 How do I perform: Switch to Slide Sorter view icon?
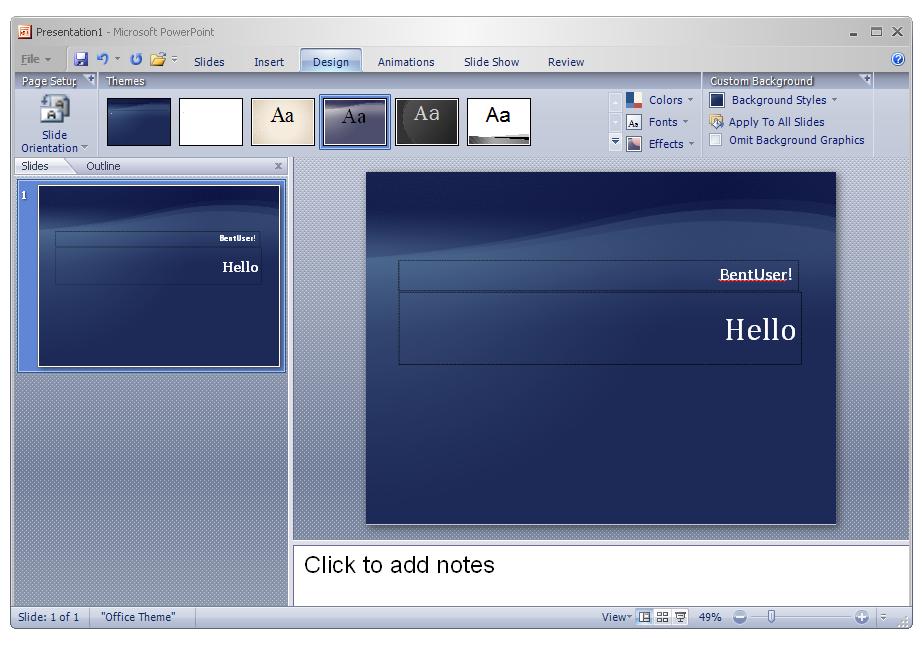click(x=662, y=617)
